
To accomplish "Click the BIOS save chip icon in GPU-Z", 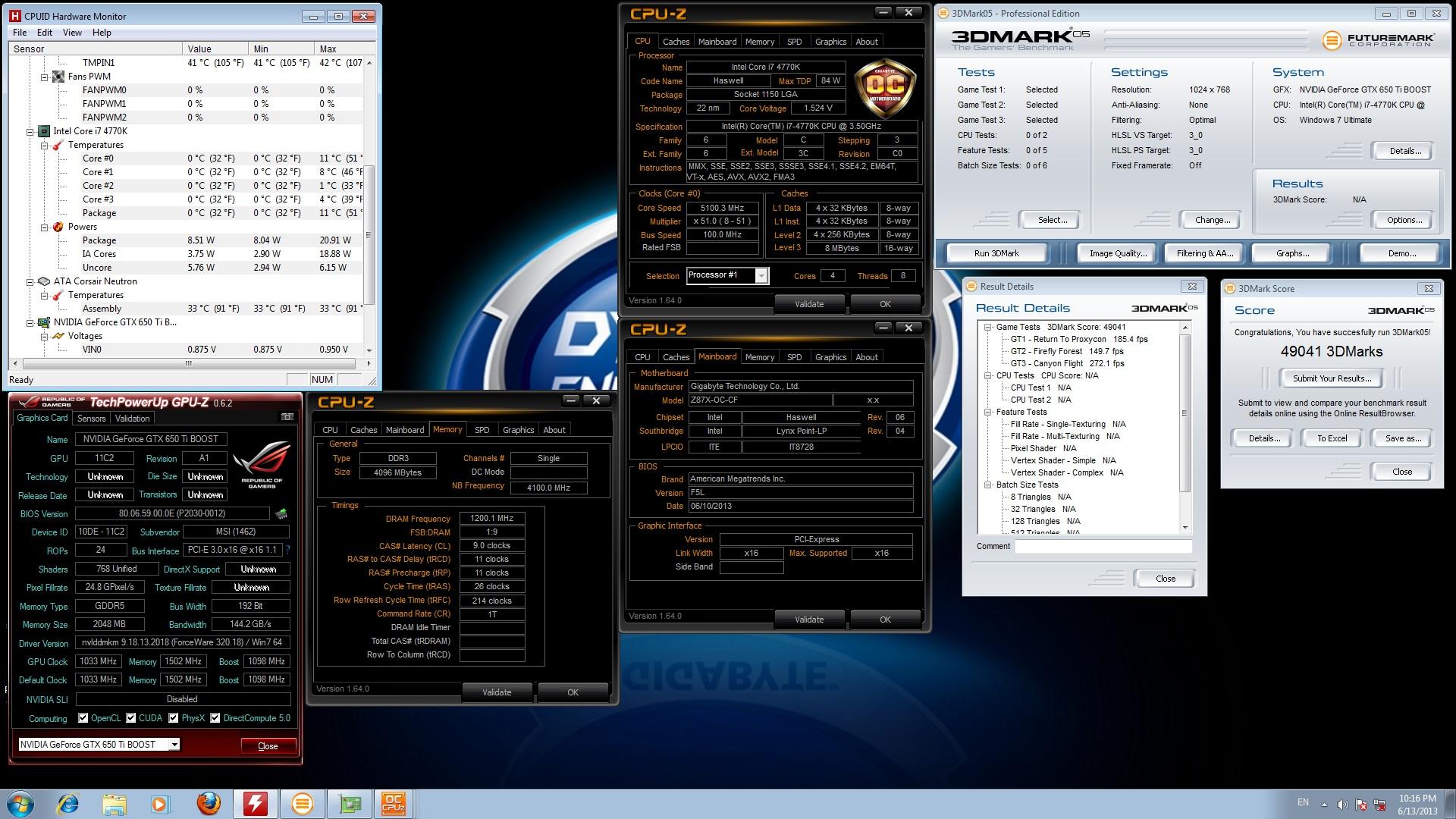I will point(281,513).
